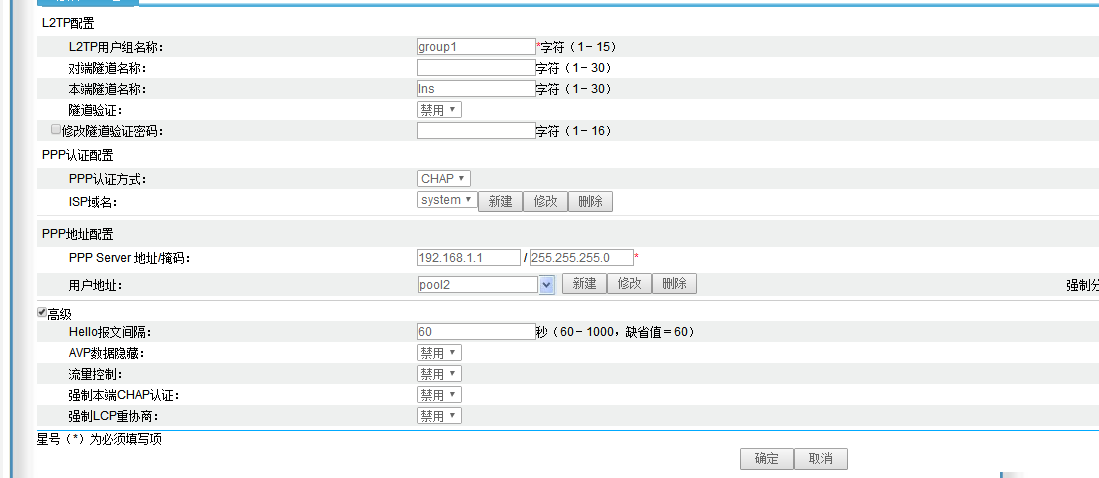Toggle the 修改隧道验证密码 checkbox

[56, 130]
